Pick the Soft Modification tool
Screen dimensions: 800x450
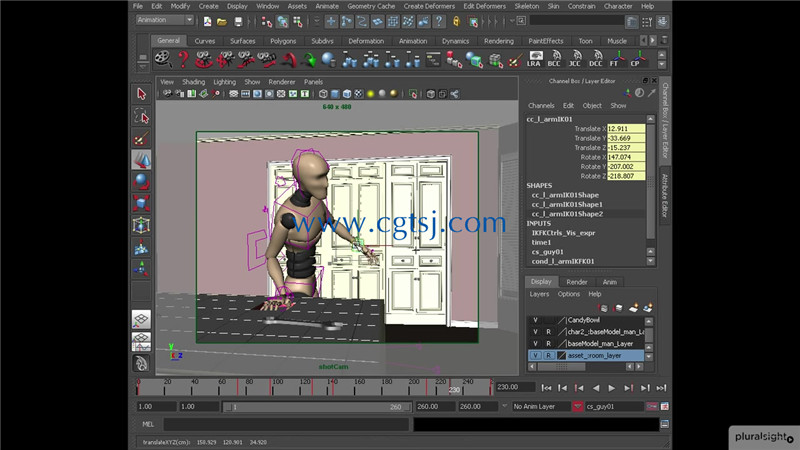point(141,247)
